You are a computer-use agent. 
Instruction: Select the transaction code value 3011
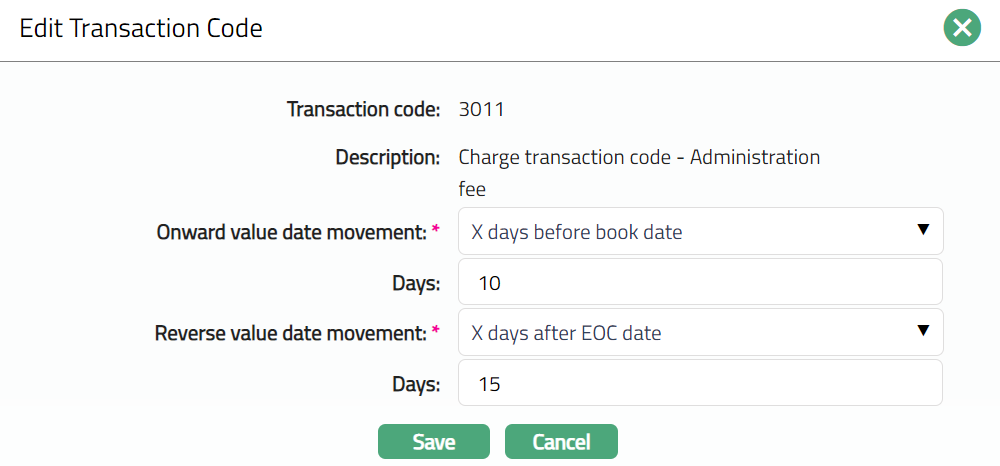click(x=477, y=109)
